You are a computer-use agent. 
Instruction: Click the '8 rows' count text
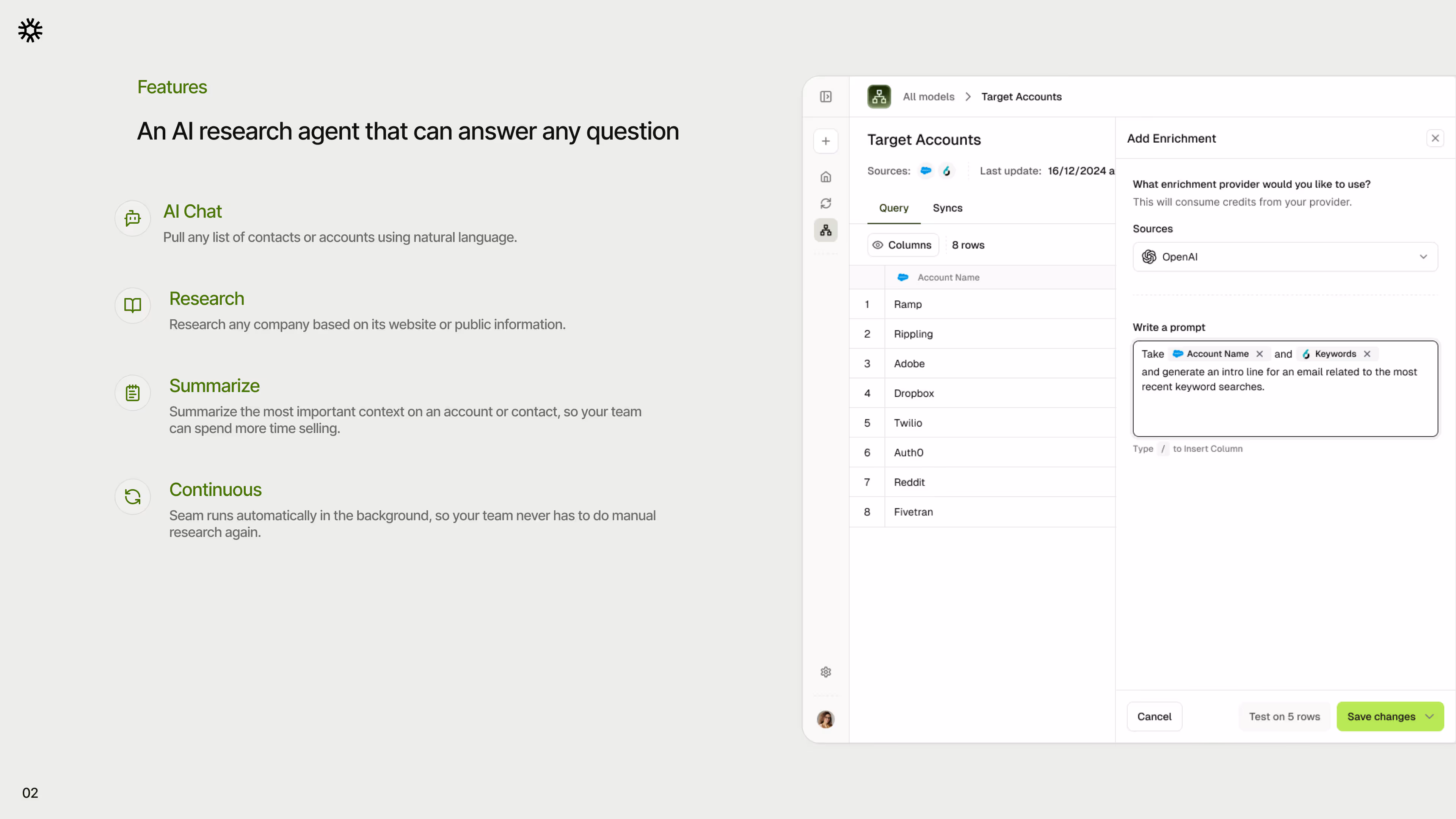968,245
